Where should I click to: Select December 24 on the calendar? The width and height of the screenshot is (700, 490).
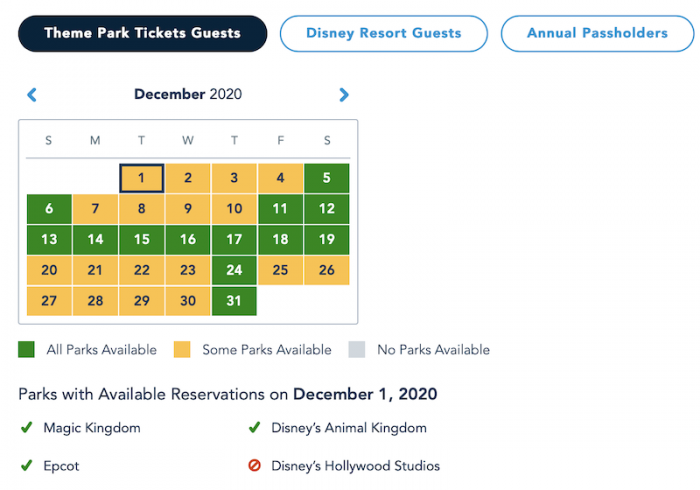[234, 270]
